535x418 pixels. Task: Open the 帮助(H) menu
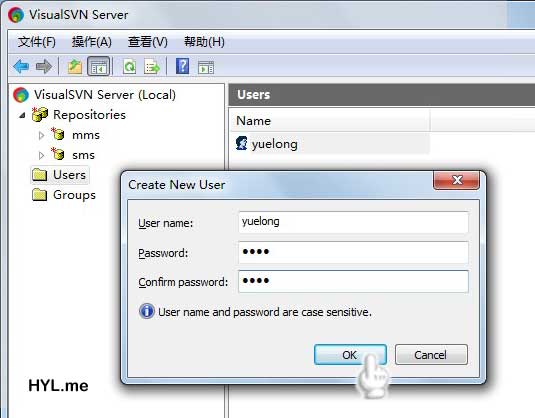204,42
